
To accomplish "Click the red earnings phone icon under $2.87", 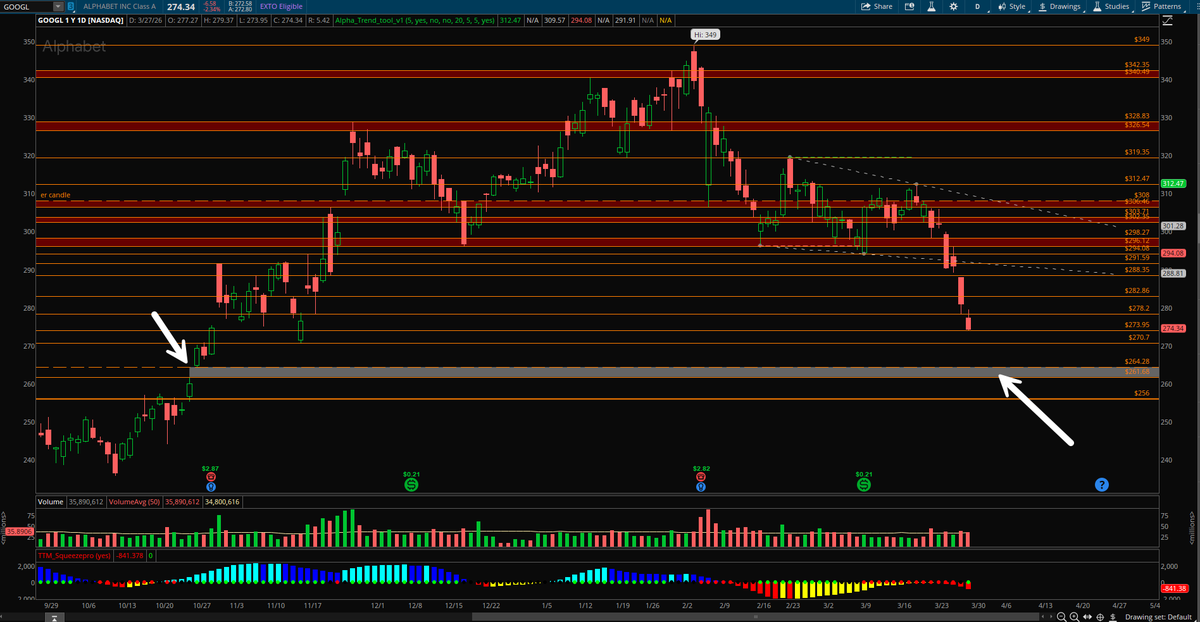I will point(210,477).
